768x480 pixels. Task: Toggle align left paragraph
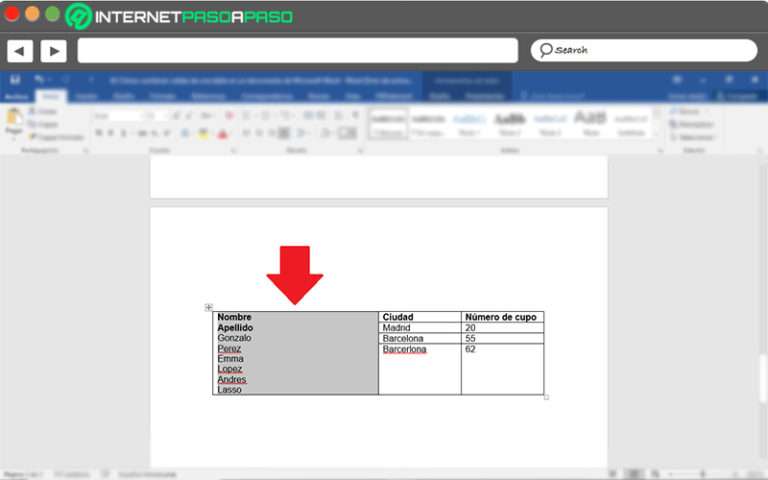(x=246, y=133)
